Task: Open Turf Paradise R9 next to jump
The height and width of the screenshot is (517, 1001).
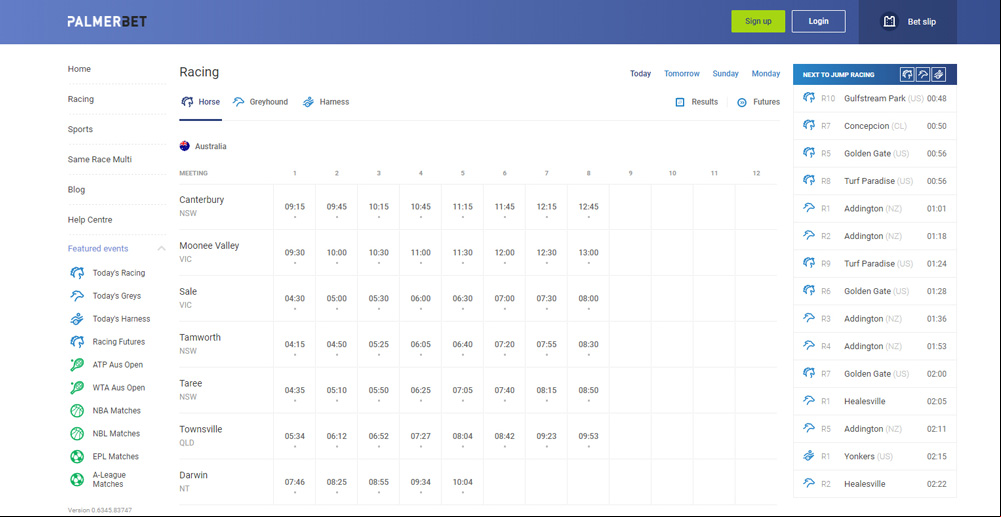Action: coord(875,264)
